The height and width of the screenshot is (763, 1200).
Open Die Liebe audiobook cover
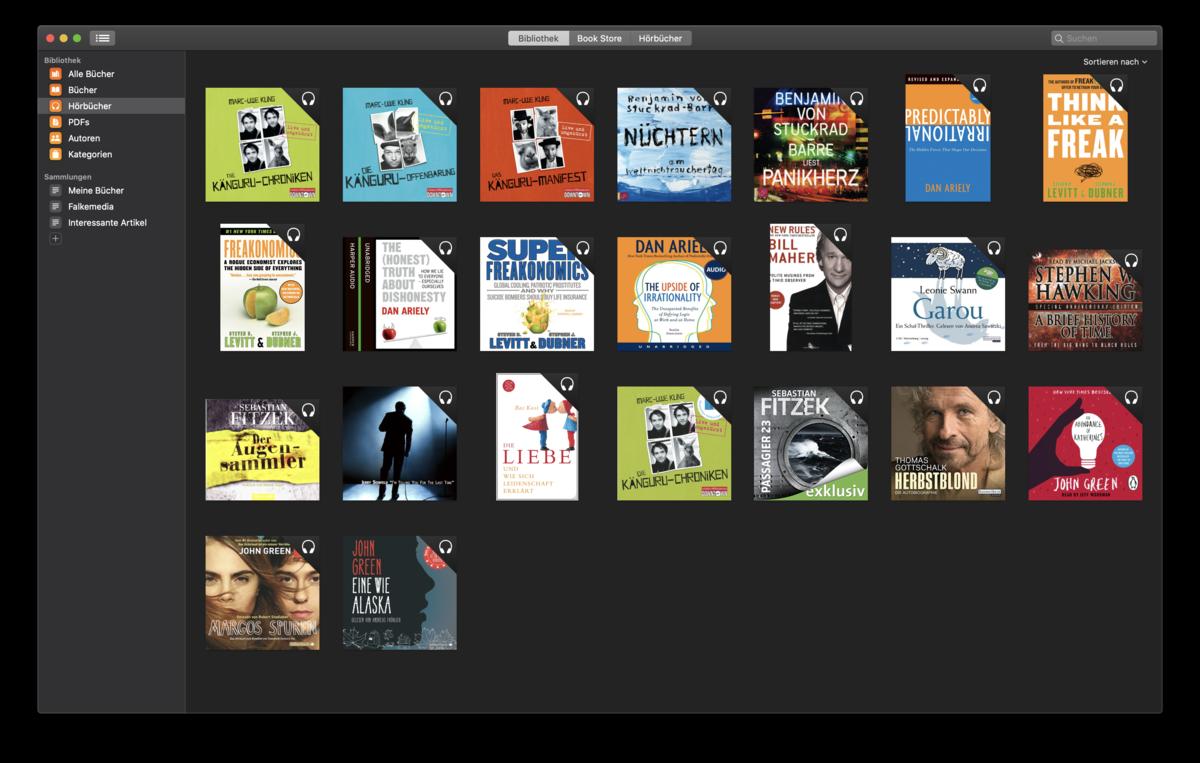537,437
